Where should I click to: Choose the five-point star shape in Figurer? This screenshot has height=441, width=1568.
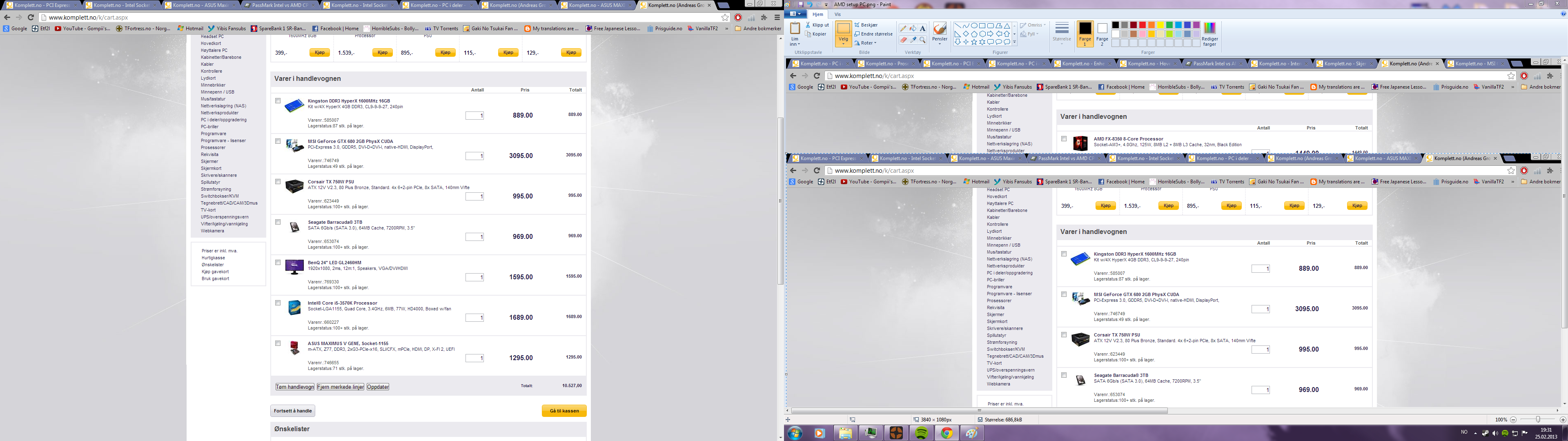pos(974,42)
